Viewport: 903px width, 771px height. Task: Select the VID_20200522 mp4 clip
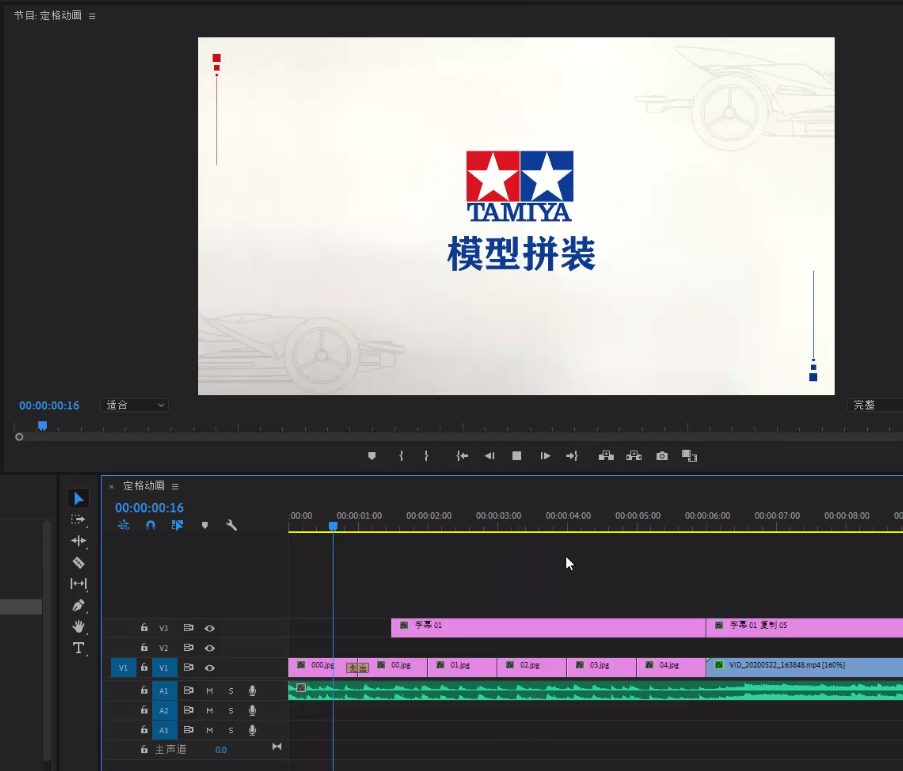tap(805, 667)
